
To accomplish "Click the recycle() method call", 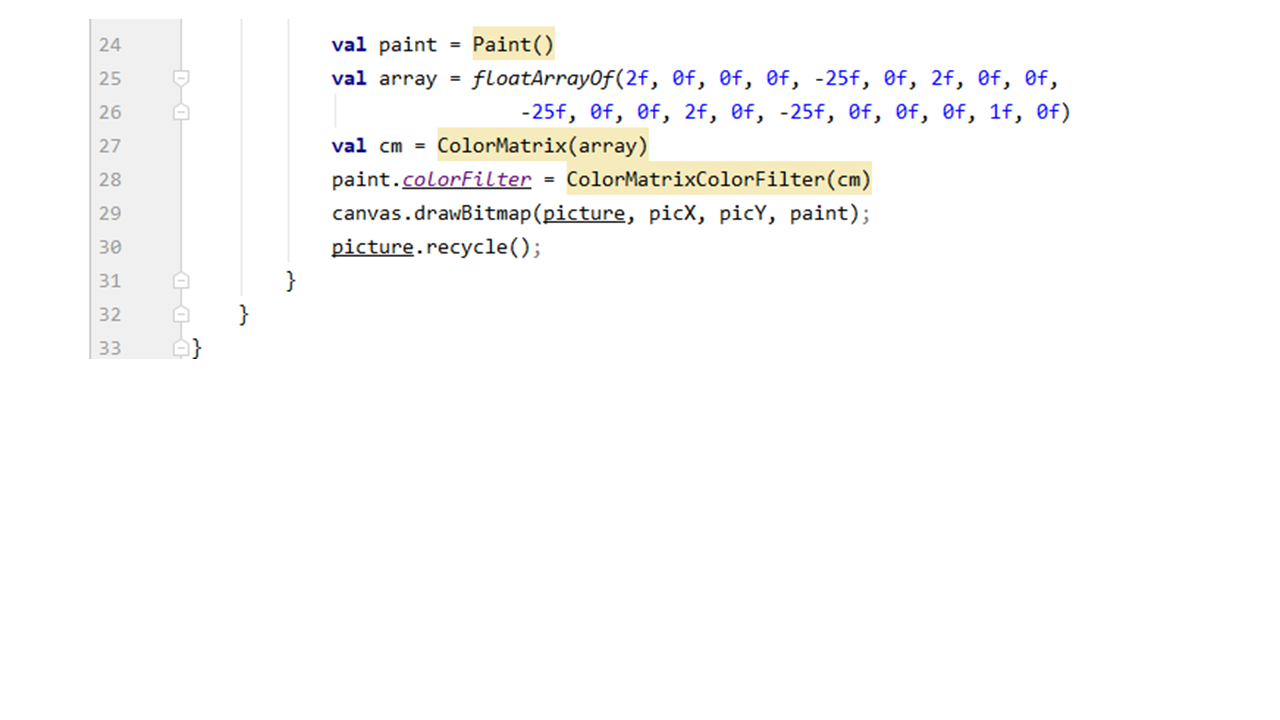I will 478,247.
